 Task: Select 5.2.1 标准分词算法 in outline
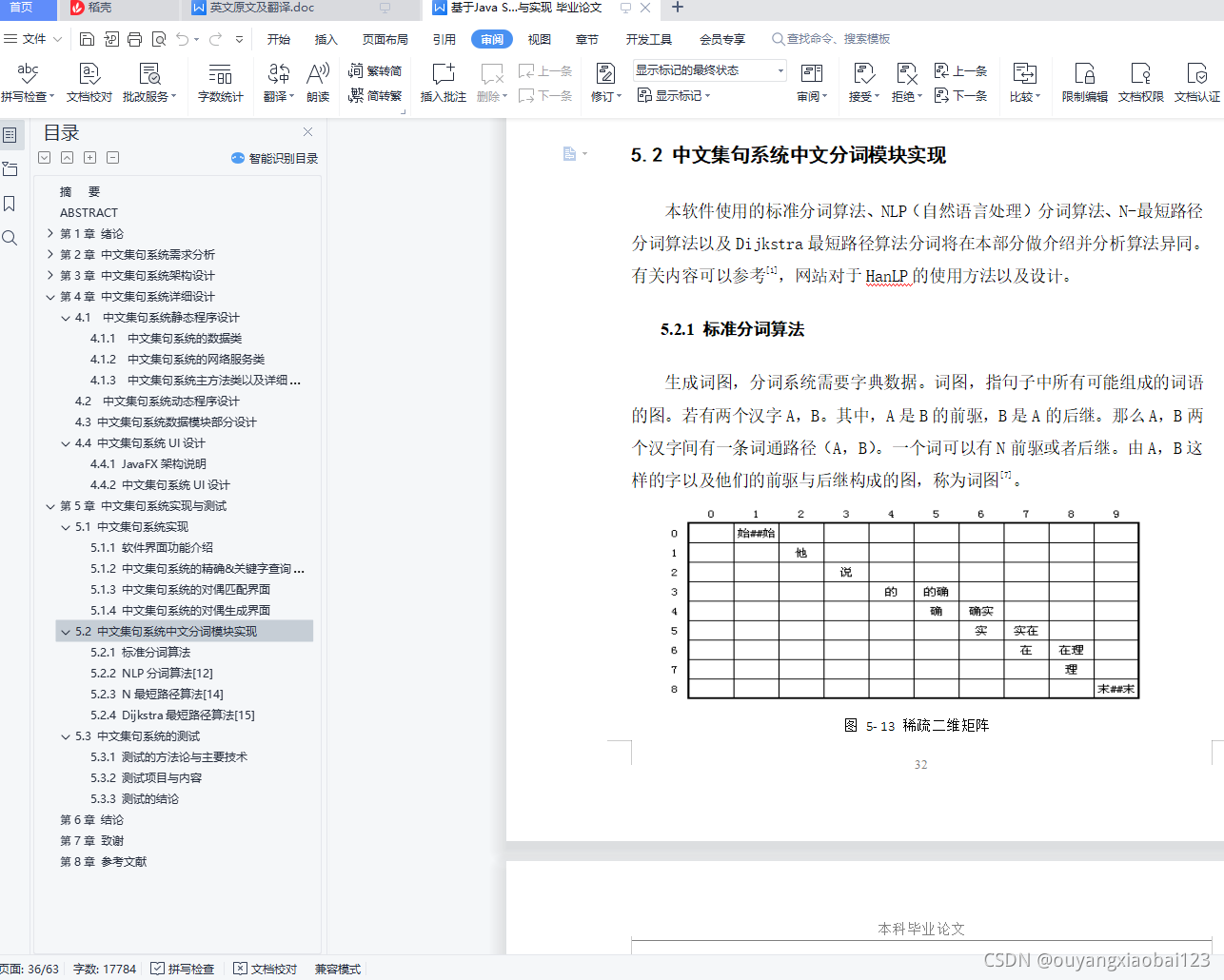click(141, 652)
